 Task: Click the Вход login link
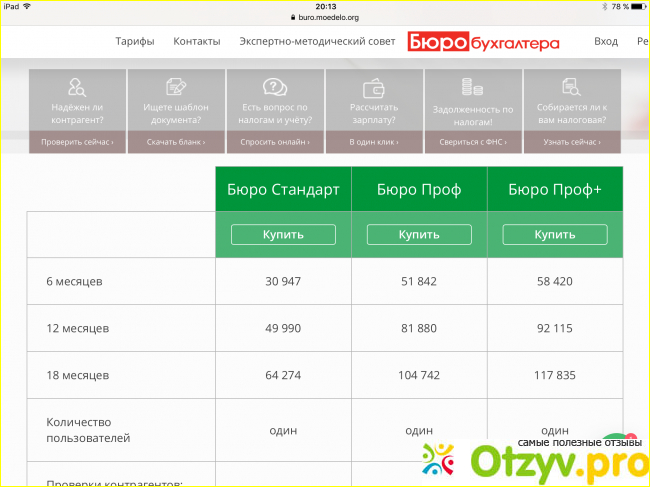[x=606, y=42]
